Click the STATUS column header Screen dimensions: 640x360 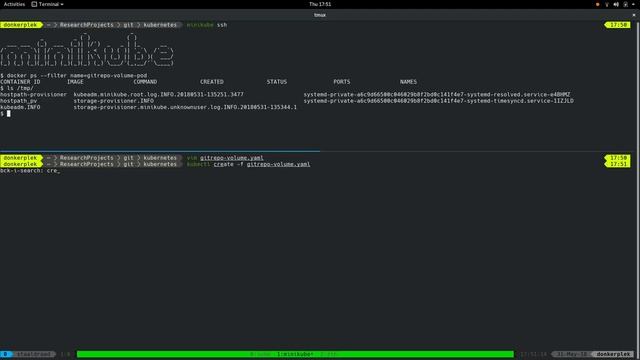tap(277, 82)
